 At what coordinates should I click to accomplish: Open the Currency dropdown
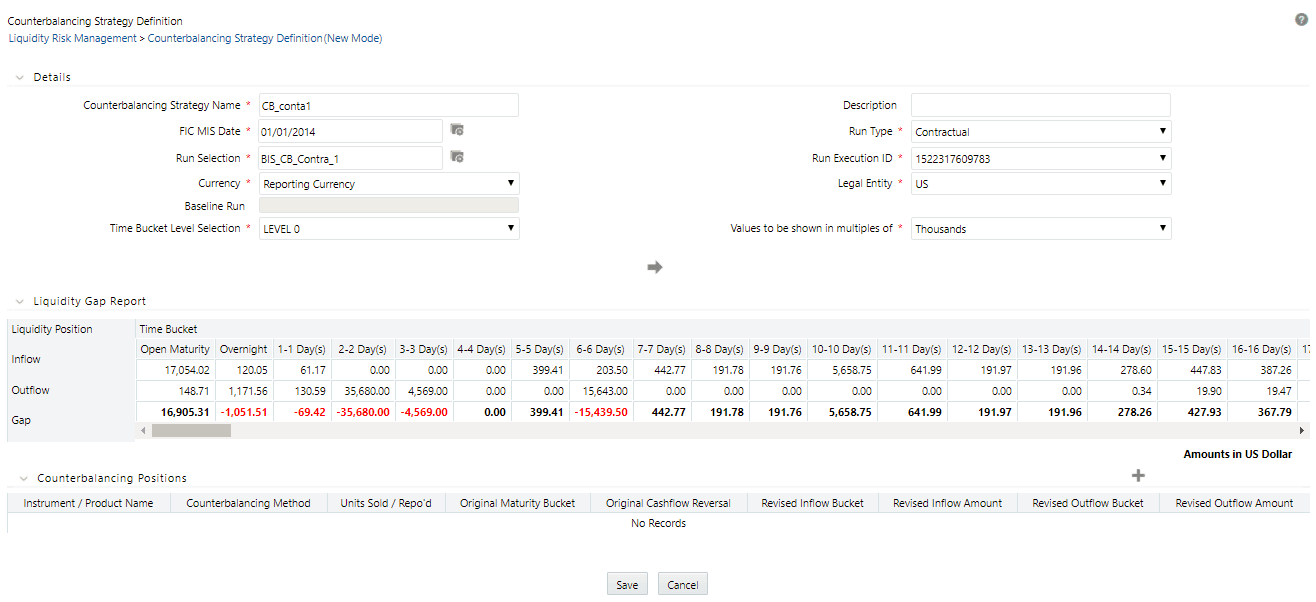click(389, 184)
